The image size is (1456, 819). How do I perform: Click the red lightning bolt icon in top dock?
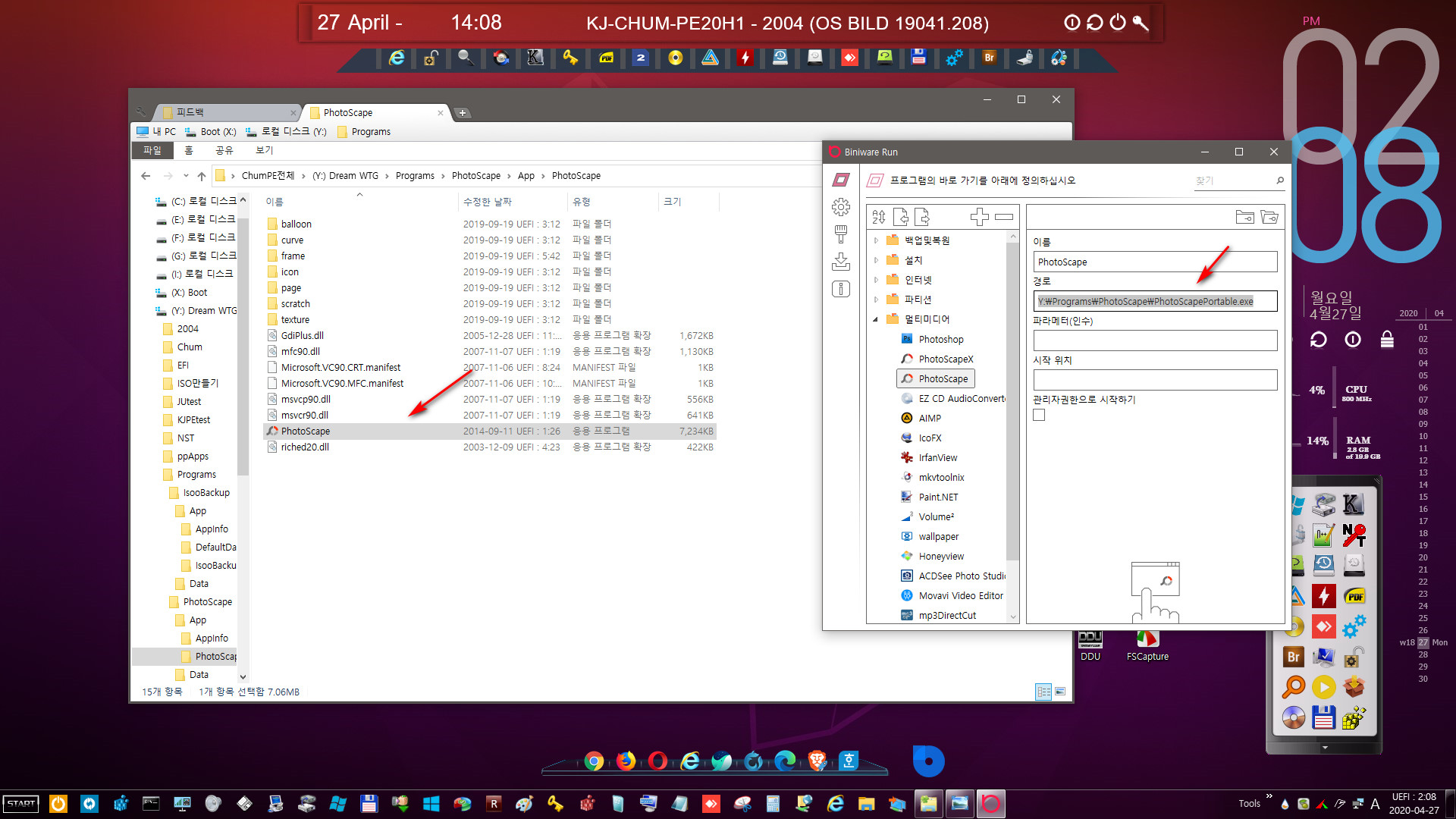point(745,58)
